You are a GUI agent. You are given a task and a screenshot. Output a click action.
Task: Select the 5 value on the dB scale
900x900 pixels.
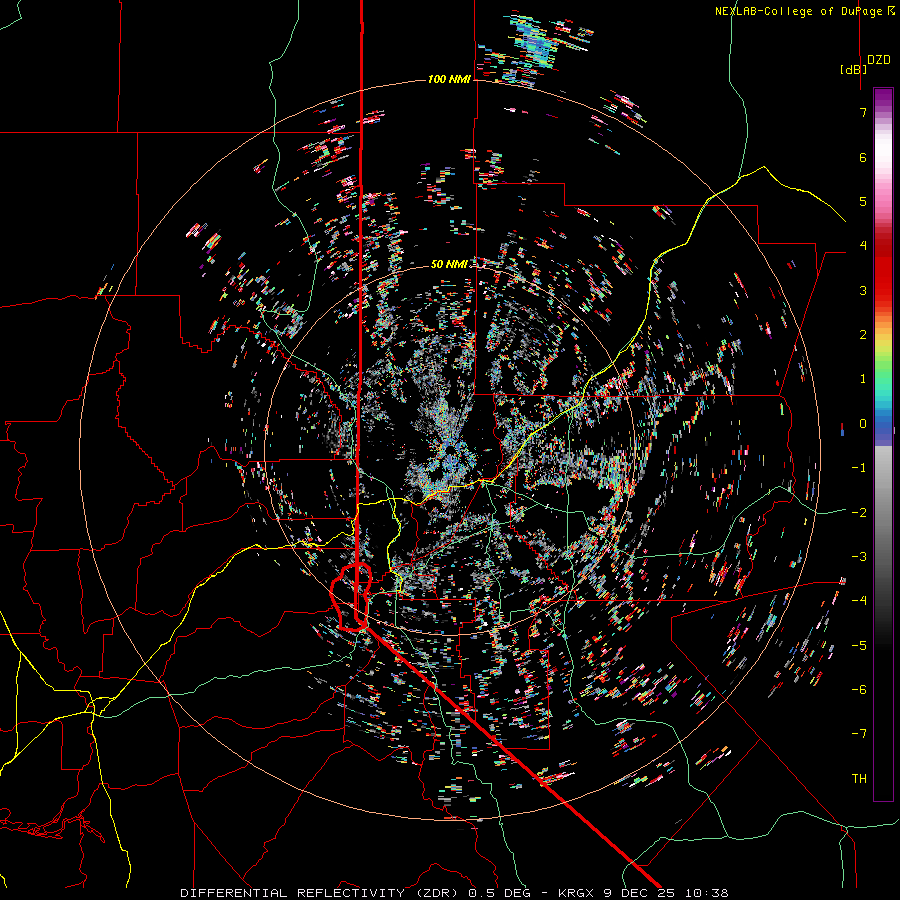pos(863,201)
